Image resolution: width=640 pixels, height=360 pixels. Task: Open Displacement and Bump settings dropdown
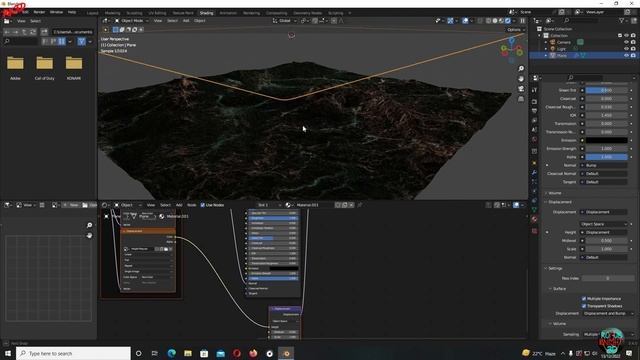608,313
